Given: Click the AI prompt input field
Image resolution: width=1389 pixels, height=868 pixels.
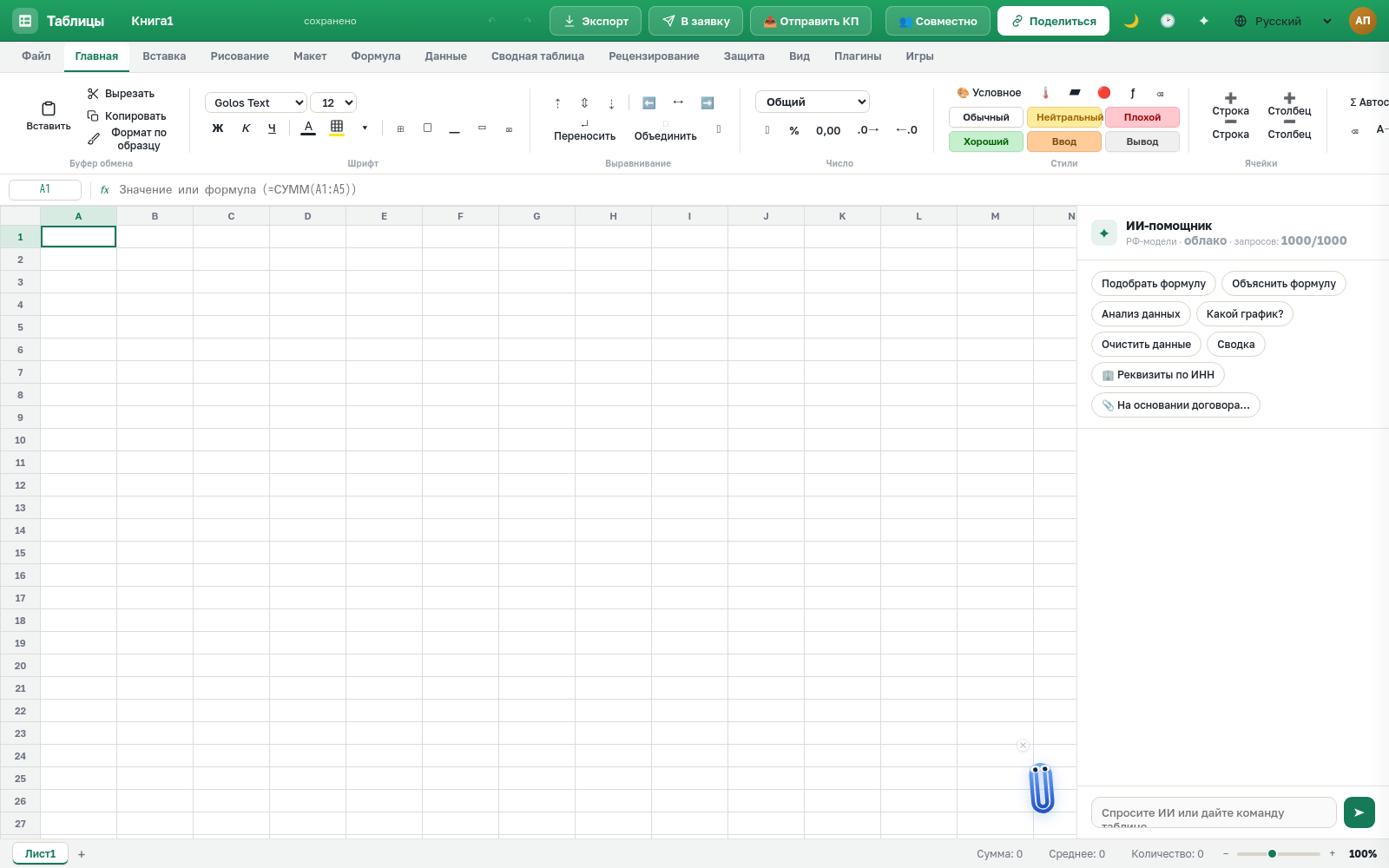Looking at the screenshot, I should tap(1214, 812).
